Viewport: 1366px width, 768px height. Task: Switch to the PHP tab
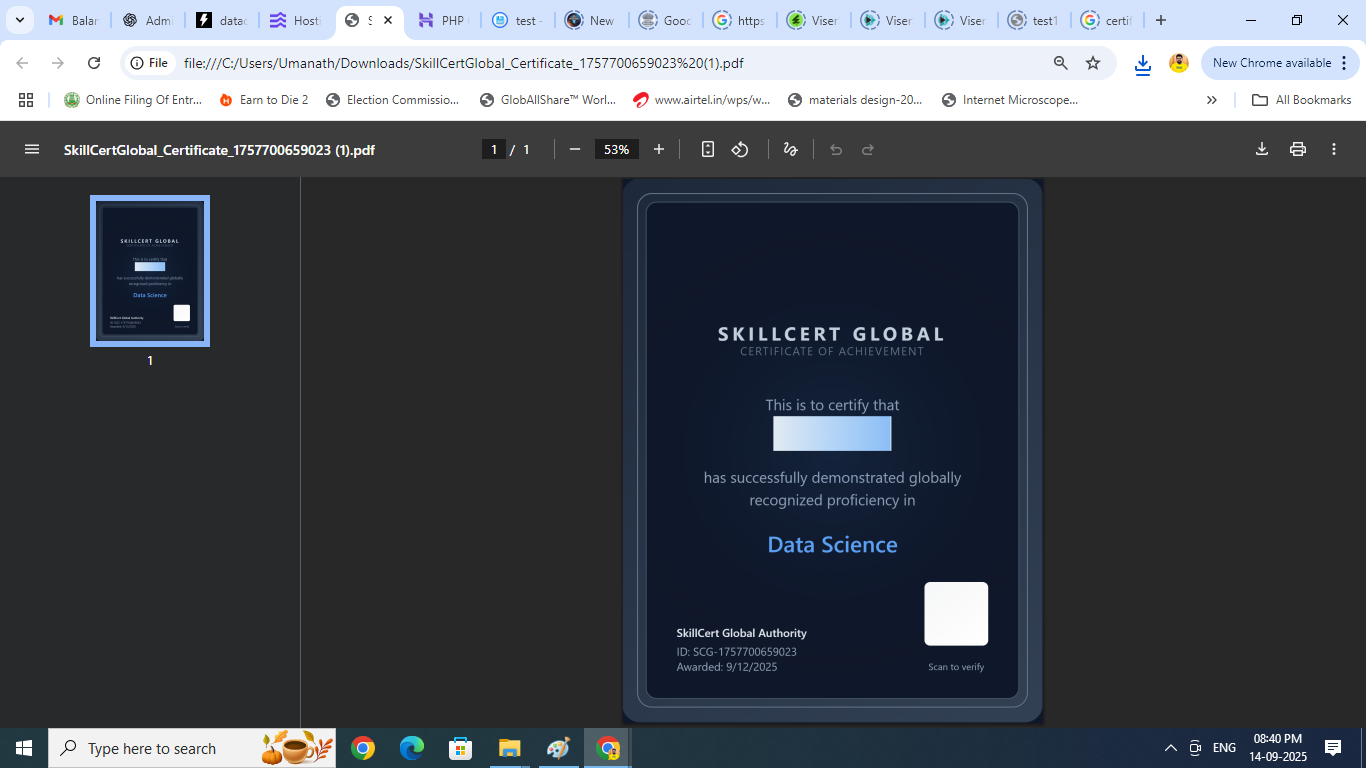(x=441, y=20)
